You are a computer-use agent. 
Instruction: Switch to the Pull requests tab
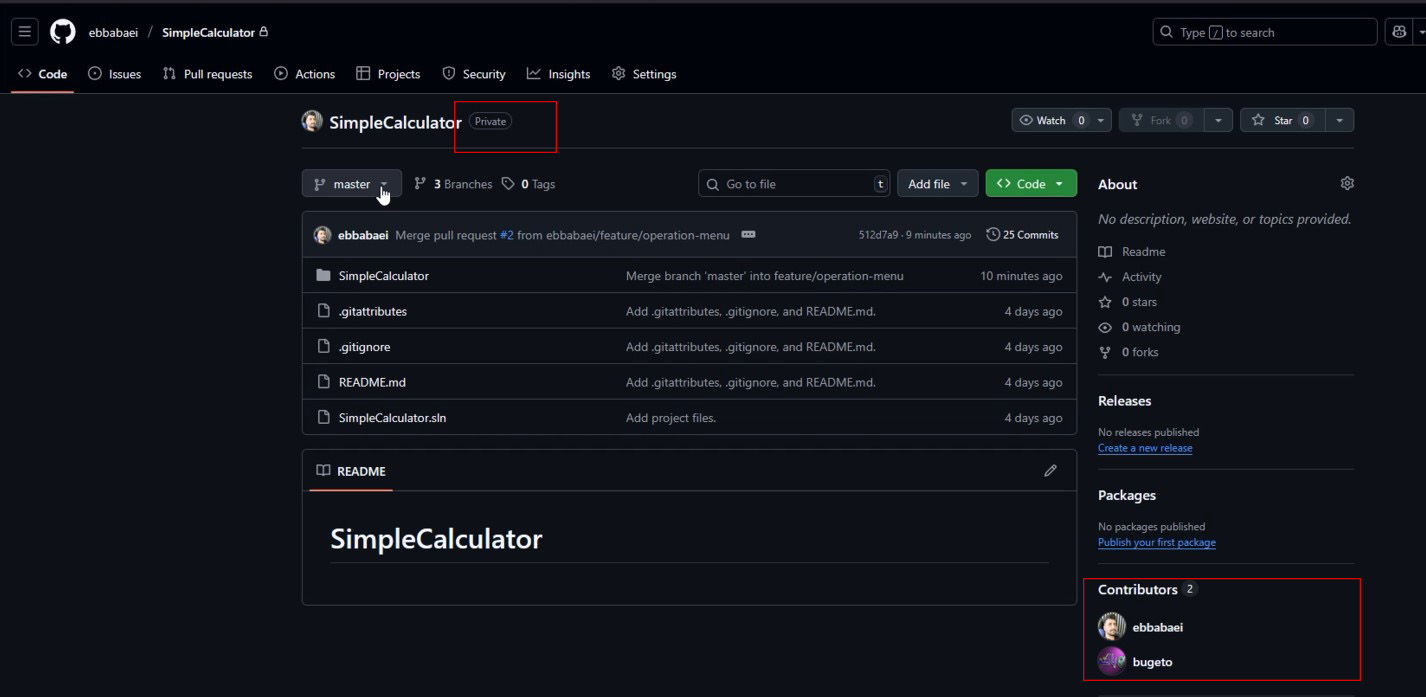click(x=208, y=74)
